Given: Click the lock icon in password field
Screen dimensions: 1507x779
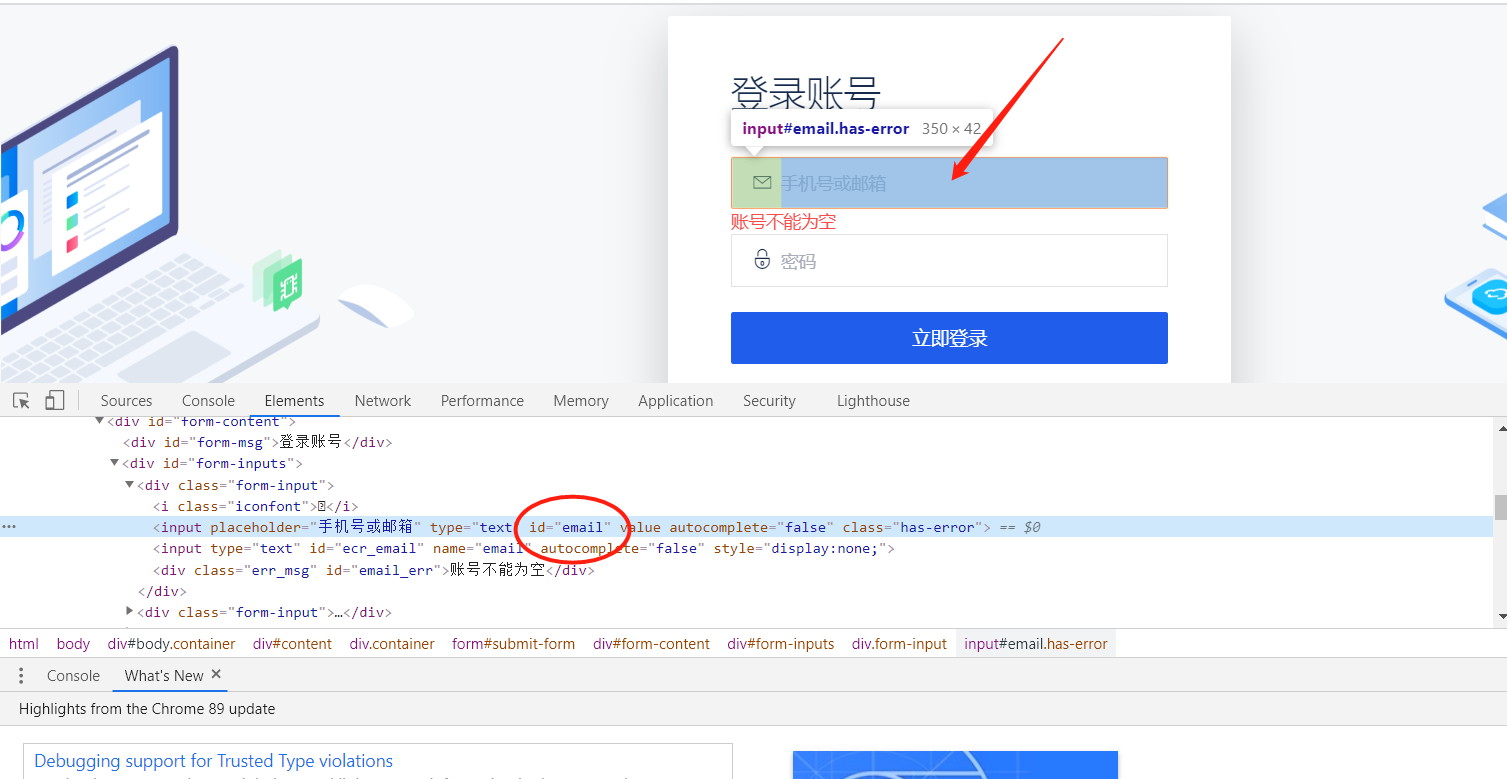Looking at the screenshot, I should point(762,260).
